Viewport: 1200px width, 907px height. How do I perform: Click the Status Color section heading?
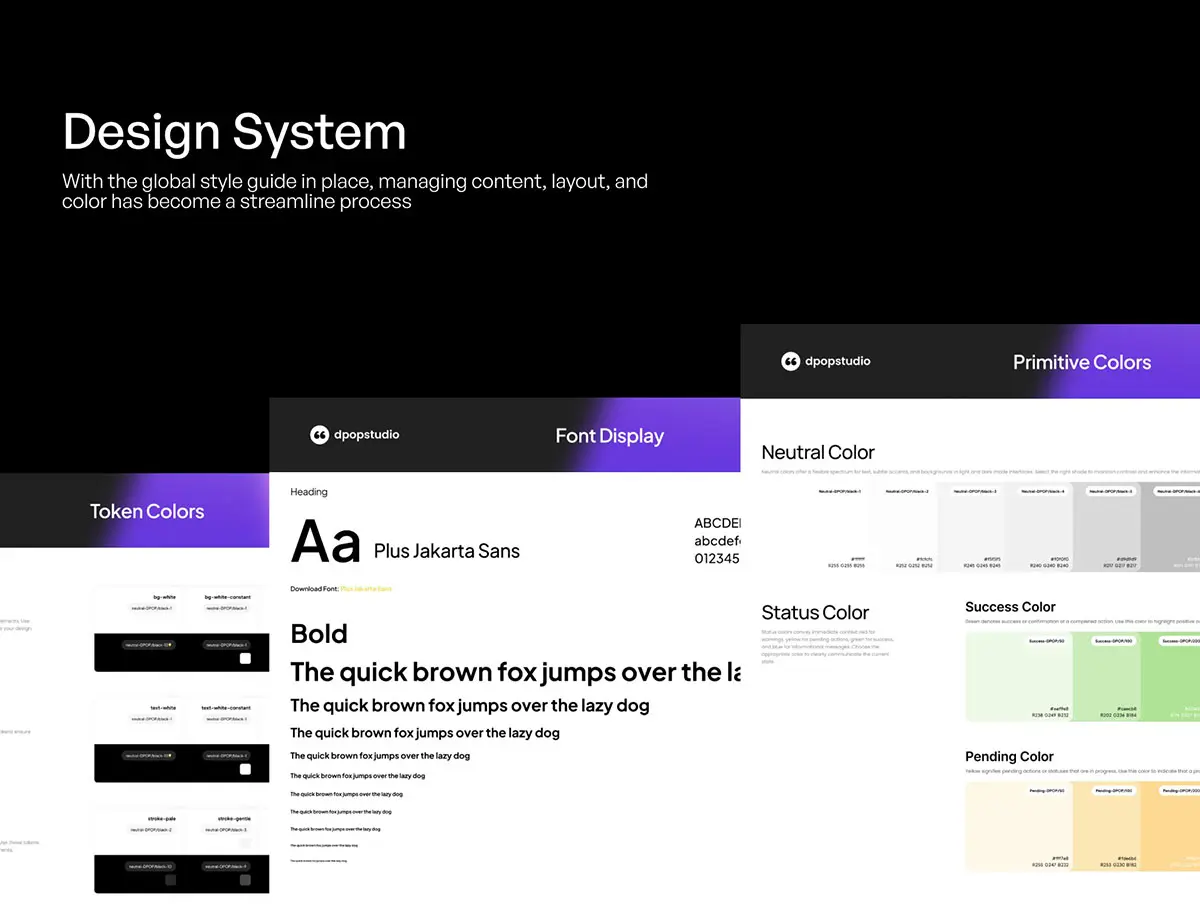(x=815, y=613)
